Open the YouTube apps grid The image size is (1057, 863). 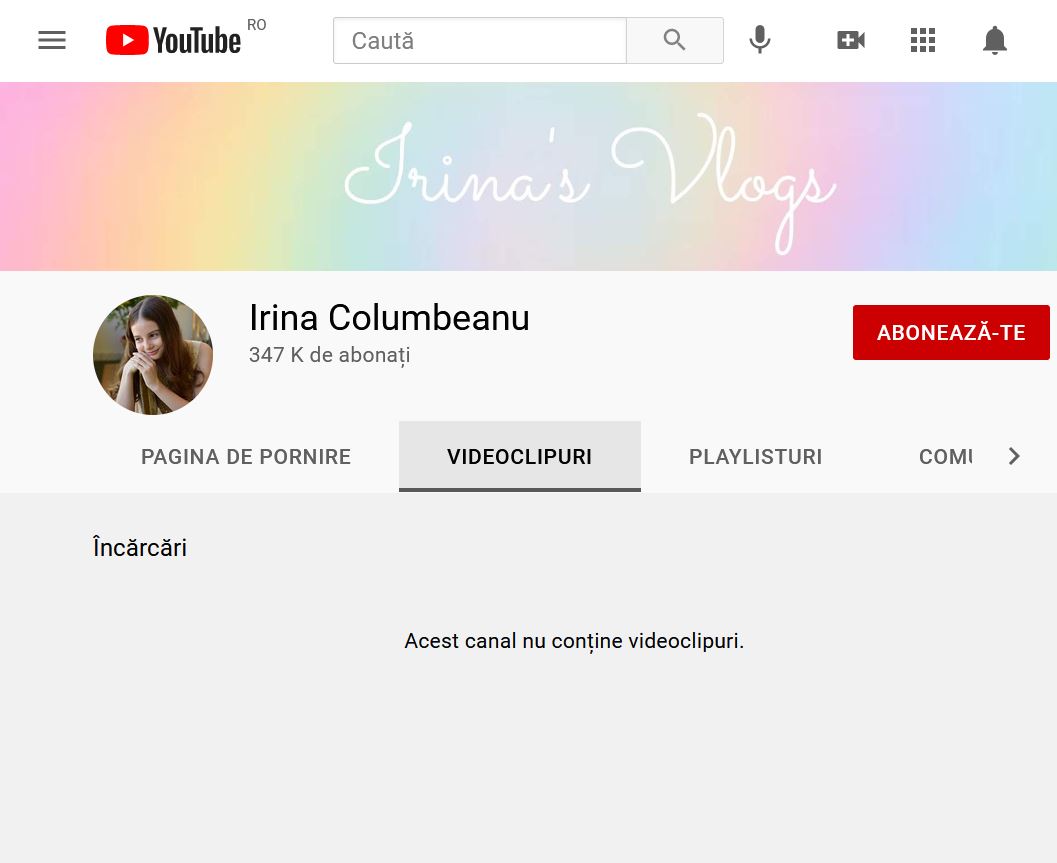click(922, 40)
